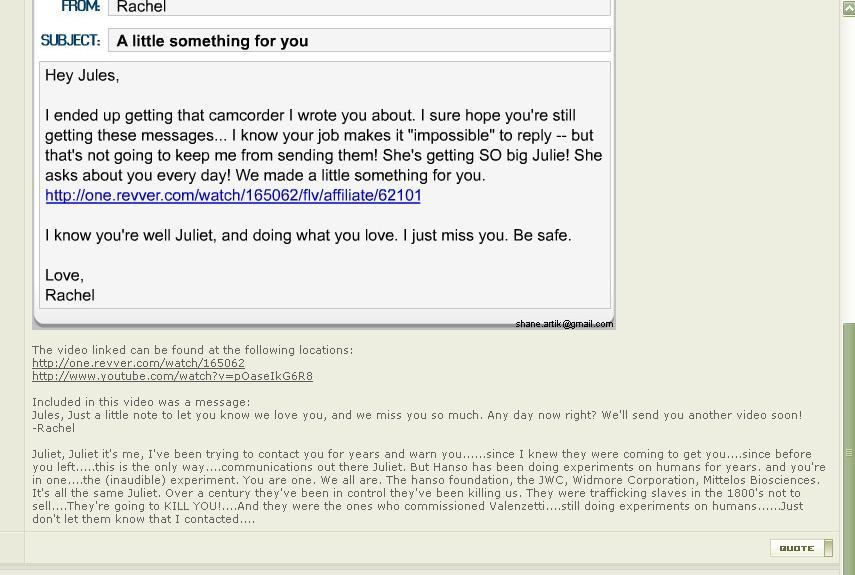Click the "Hey Jules," greeting line

coord(82,75)
